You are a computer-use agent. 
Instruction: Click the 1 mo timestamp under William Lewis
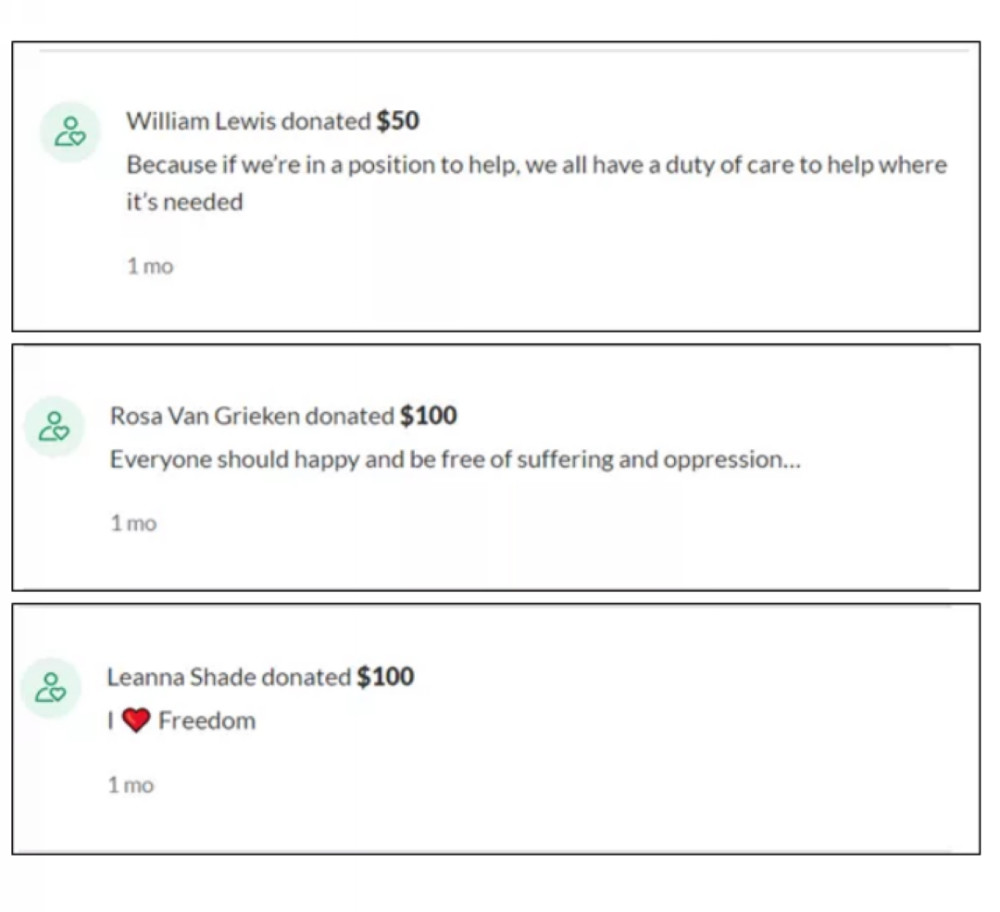150,266
